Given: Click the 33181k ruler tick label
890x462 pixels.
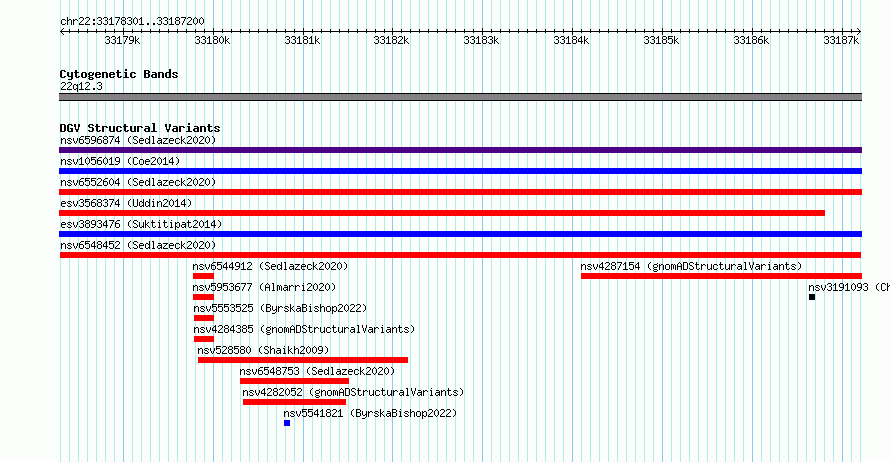Looking at the screenshot, I should click(x=302, y=40).
